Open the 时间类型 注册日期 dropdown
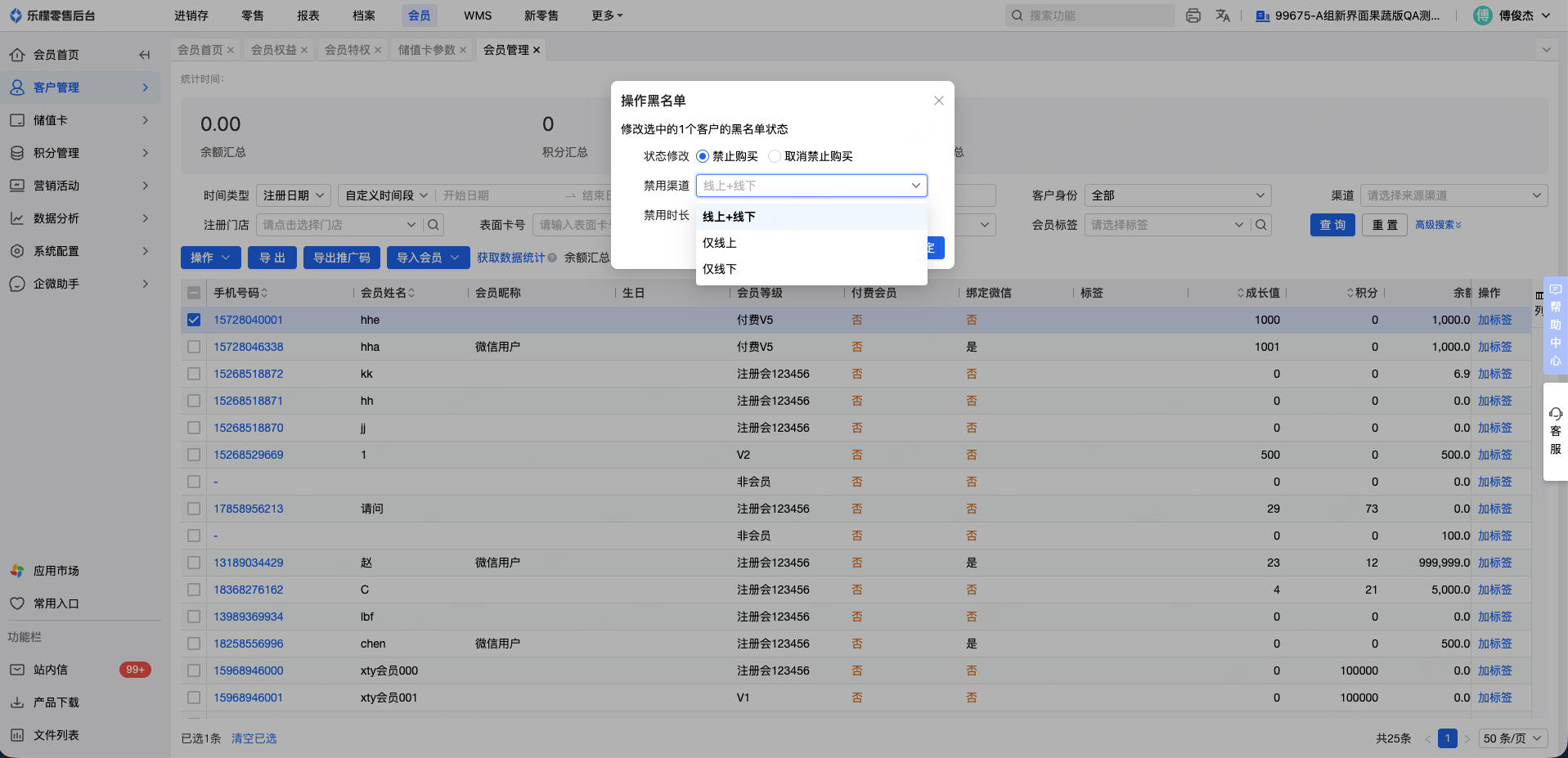 click(294, 195)
